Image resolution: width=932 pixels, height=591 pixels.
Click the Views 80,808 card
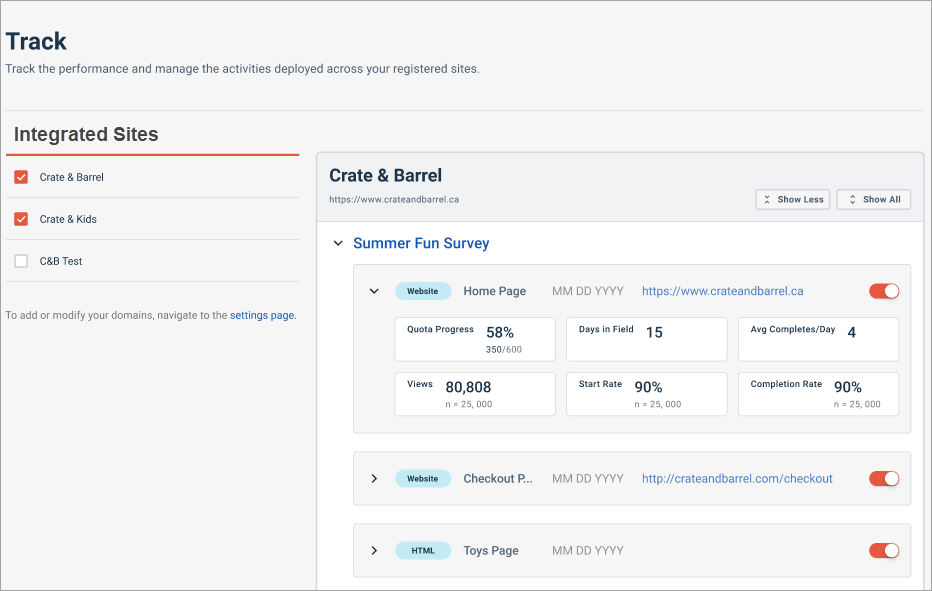click(x=475, y=394)
